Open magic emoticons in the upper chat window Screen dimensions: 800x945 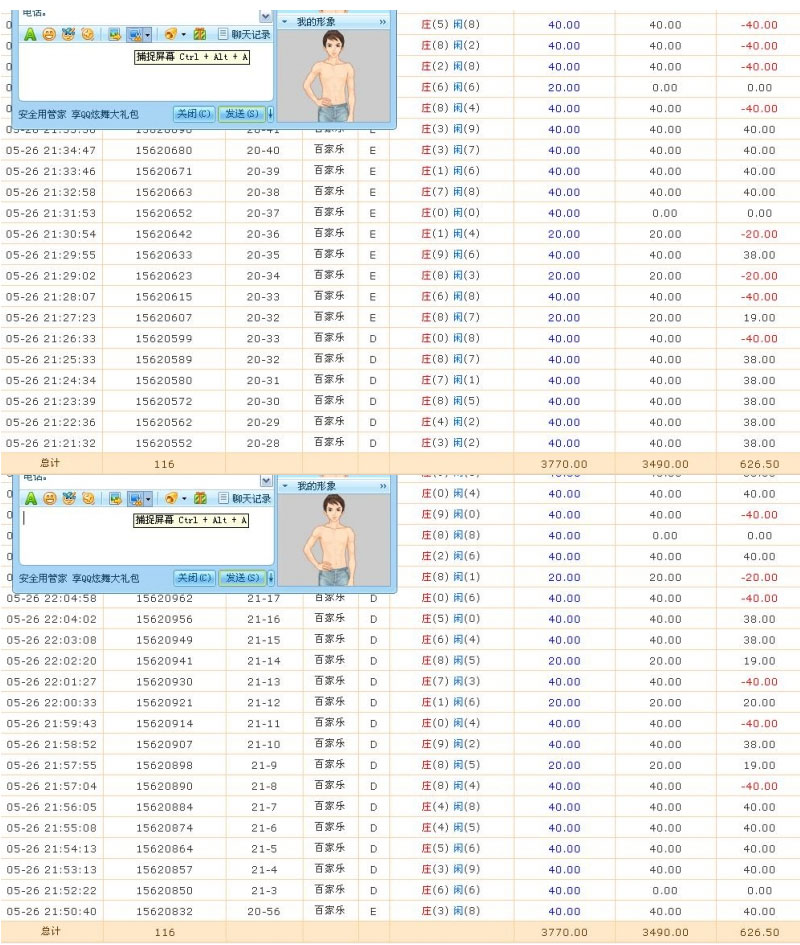point(68,34)
